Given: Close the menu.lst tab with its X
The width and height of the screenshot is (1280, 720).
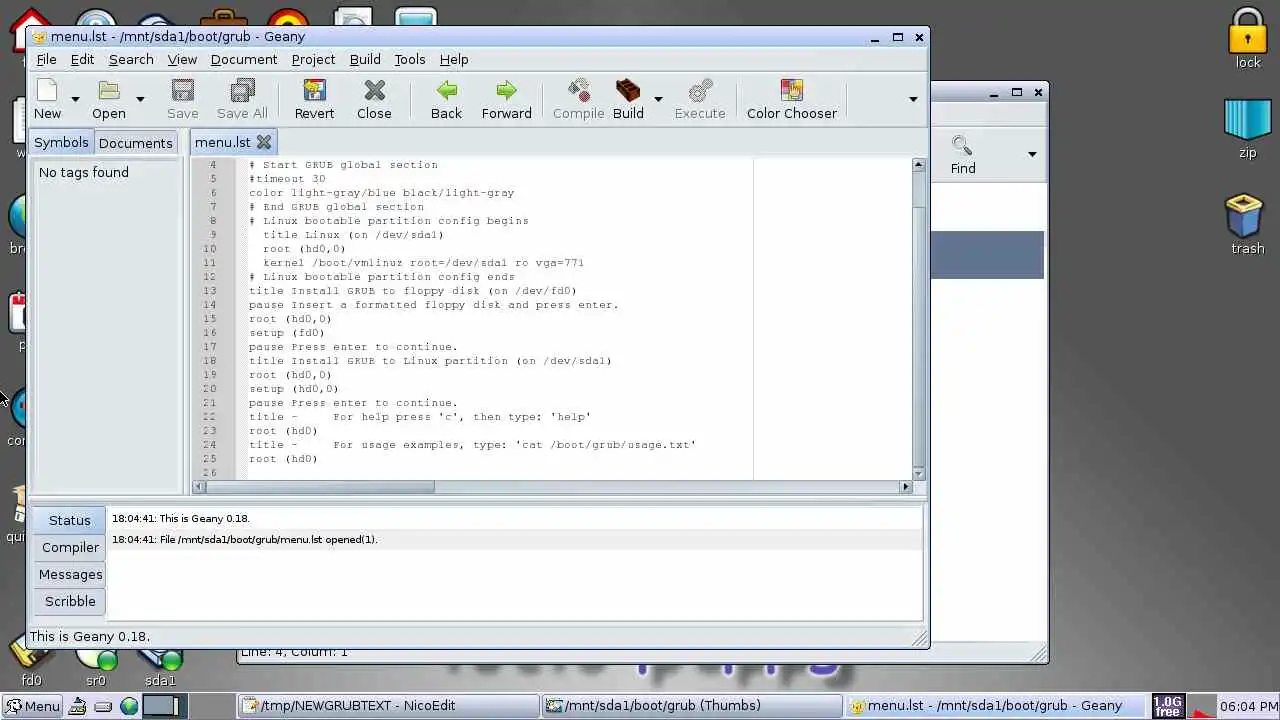Looking at the screenshot, I should (x=263, y=142).
